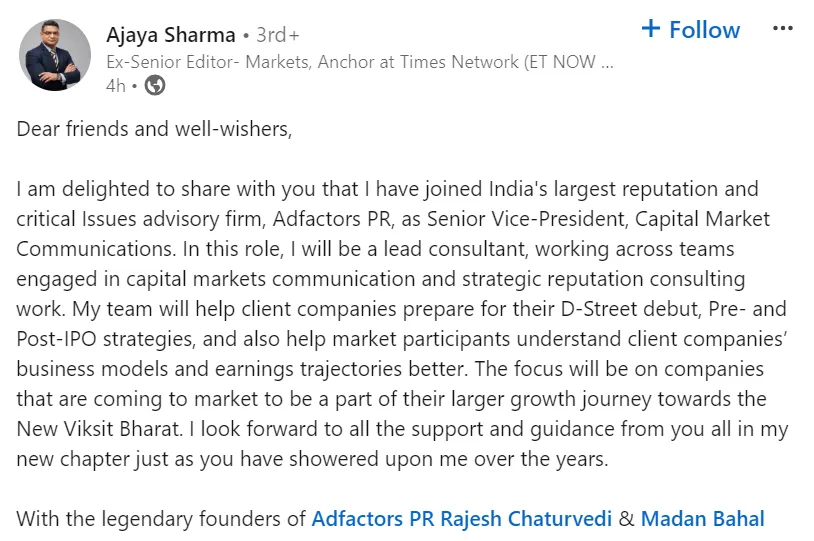814x541 pixels.
Task: Open Ajaya Sharma's profile via name
Action: (x=170, y=35)
